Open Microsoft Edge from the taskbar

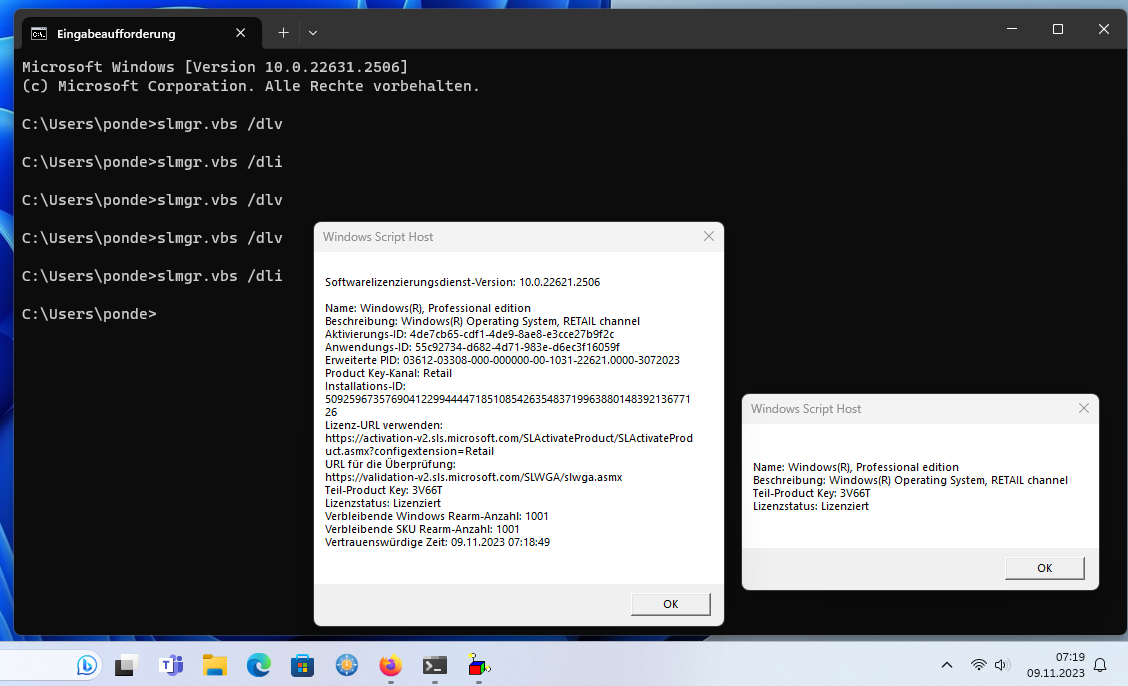[259, 665]
